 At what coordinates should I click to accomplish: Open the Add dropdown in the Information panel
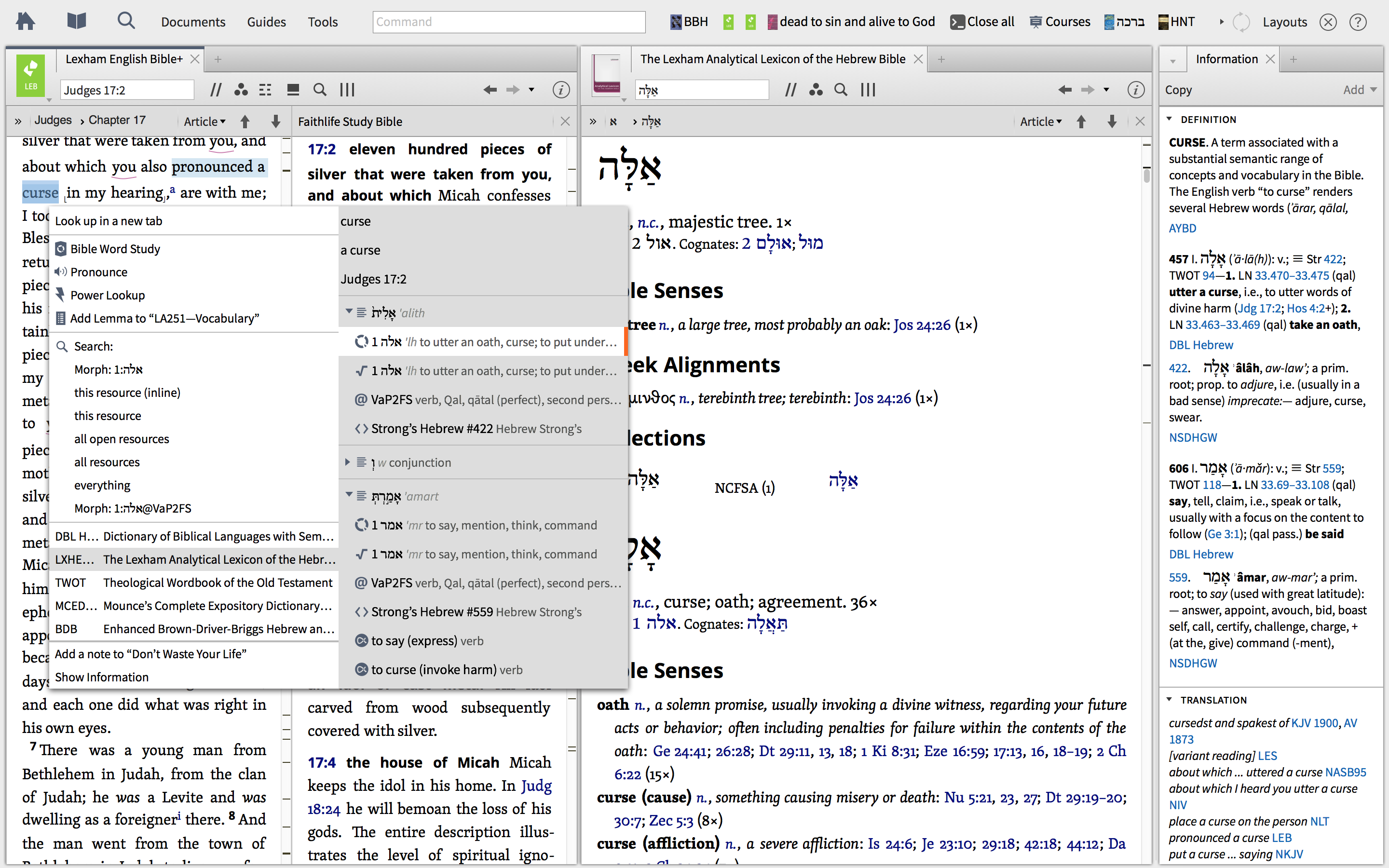1359,90
